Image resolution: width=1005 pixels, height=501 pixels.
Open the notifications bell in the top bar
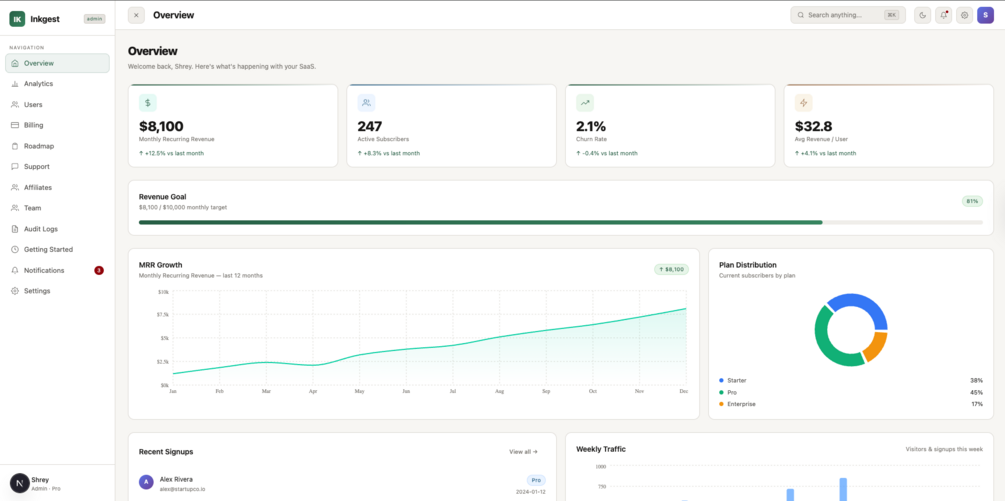pos(943,15)
